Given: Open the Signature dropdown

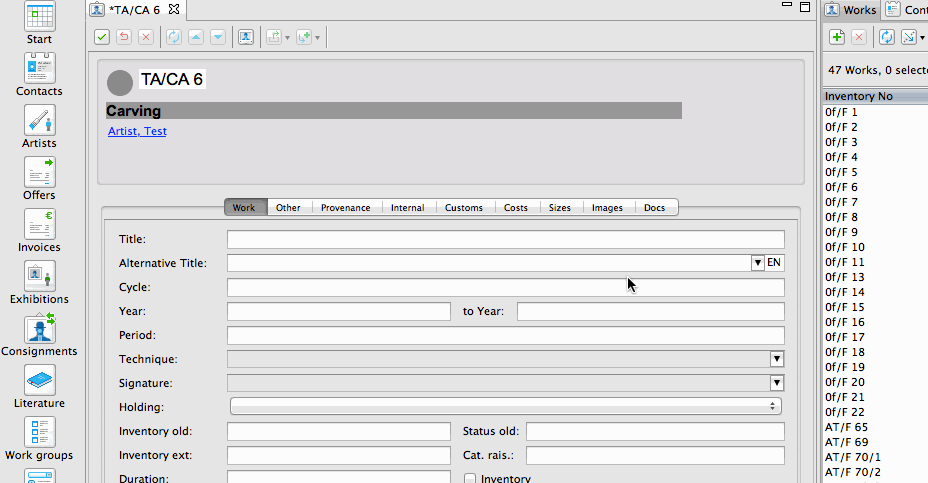Looking at the screenshot, I should [x=776, y=383].
